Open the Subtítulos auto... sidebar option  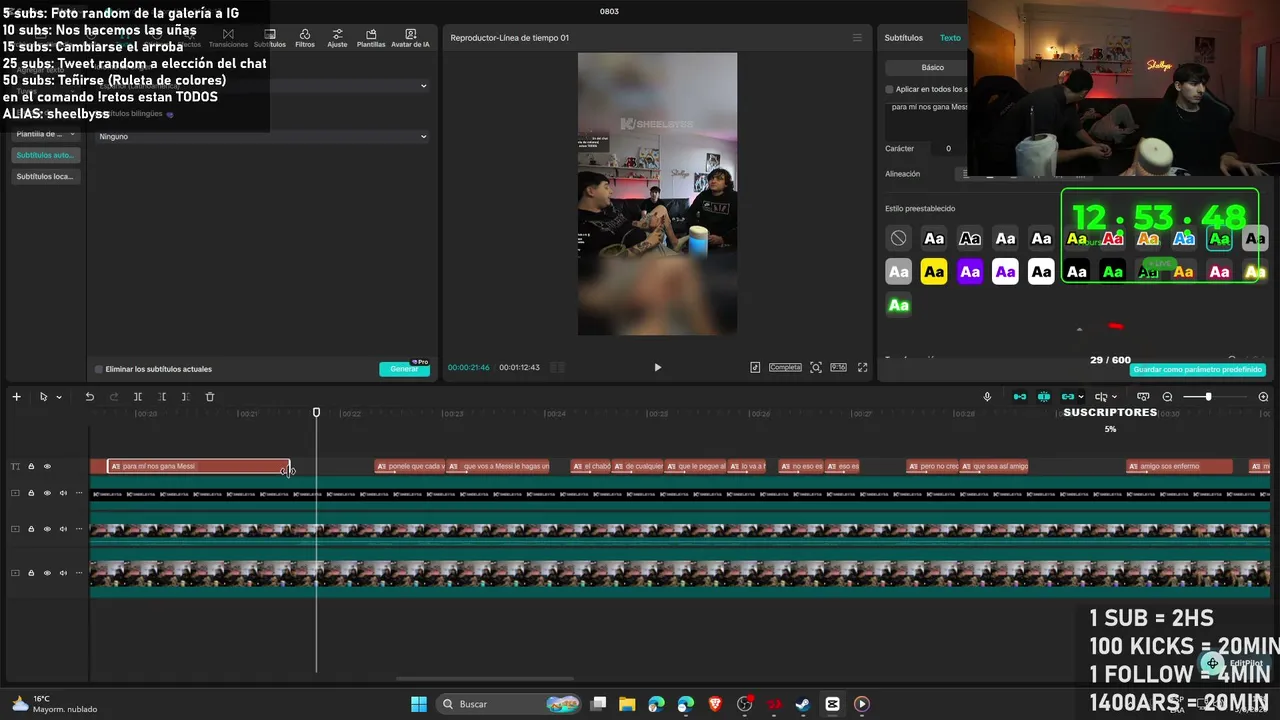(45, 155)
